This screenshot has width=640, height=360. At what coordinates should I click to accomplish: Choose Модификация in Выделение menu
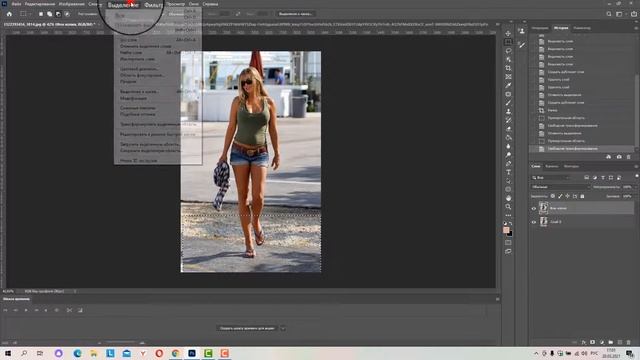tap(133, 98)
